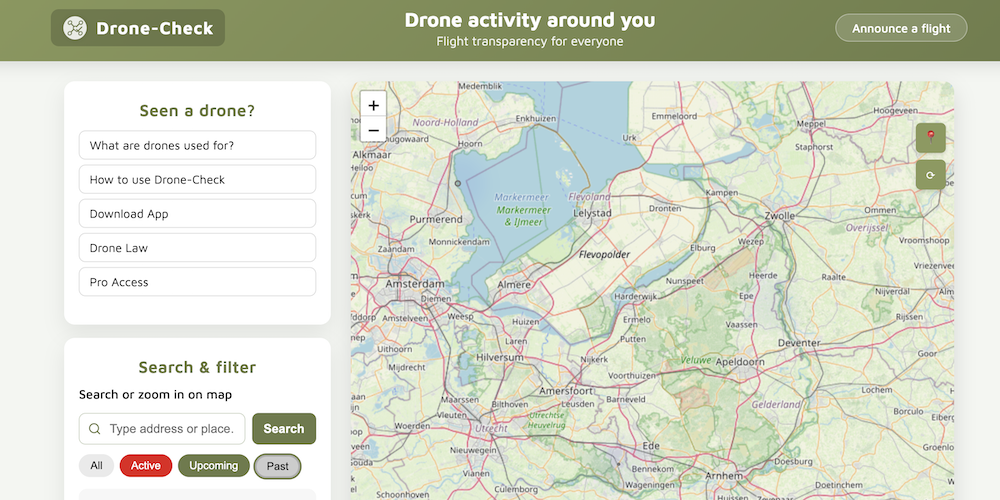Open the Announce a flight button

pyautogui.click(x=901, y=28)
